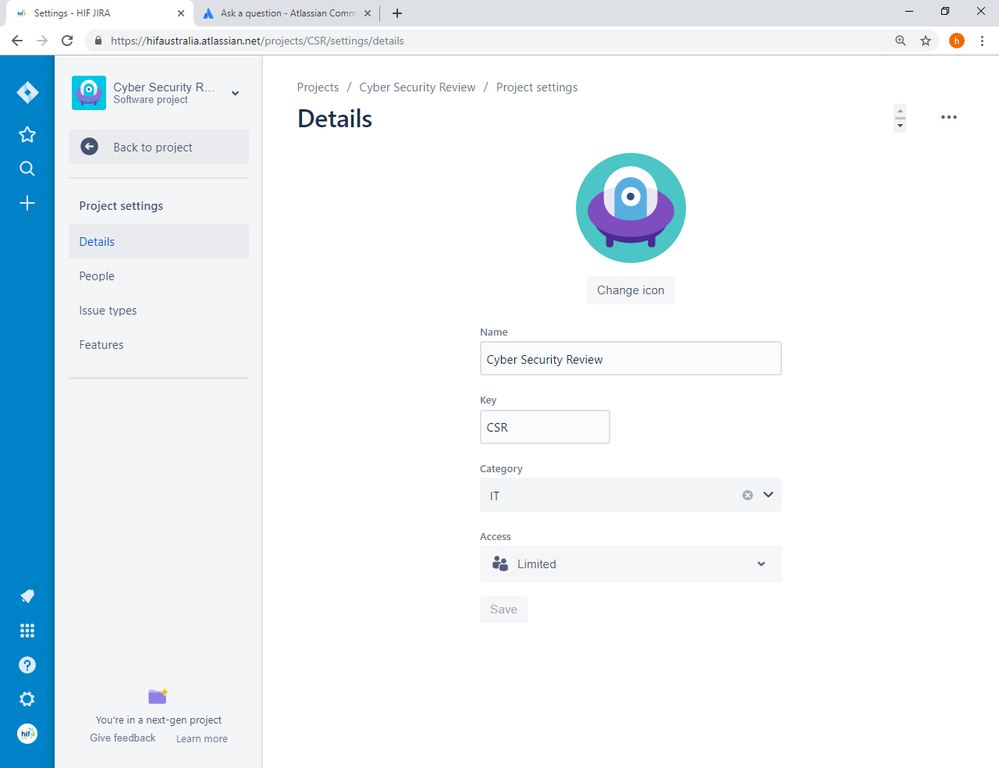Open starred and recent items
Image resolution: width=999 pixels, height=768 pixels.
tap(27, 134)
